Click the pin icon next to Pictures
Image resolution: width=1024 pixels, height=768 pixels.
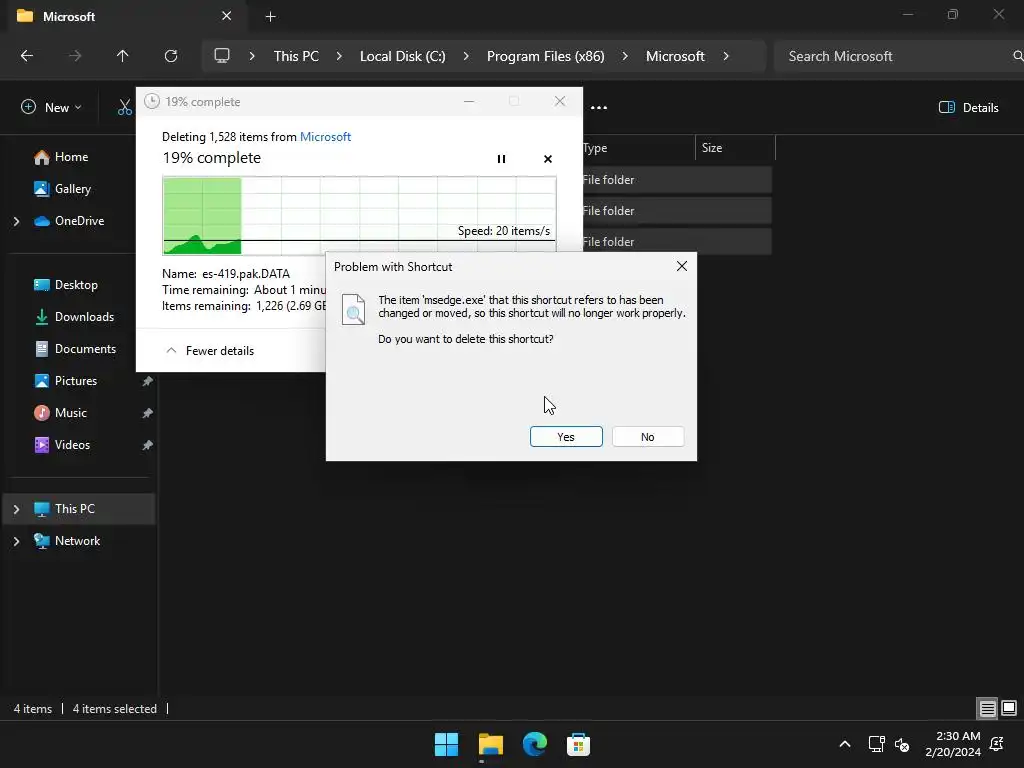(x=148, y=381)
